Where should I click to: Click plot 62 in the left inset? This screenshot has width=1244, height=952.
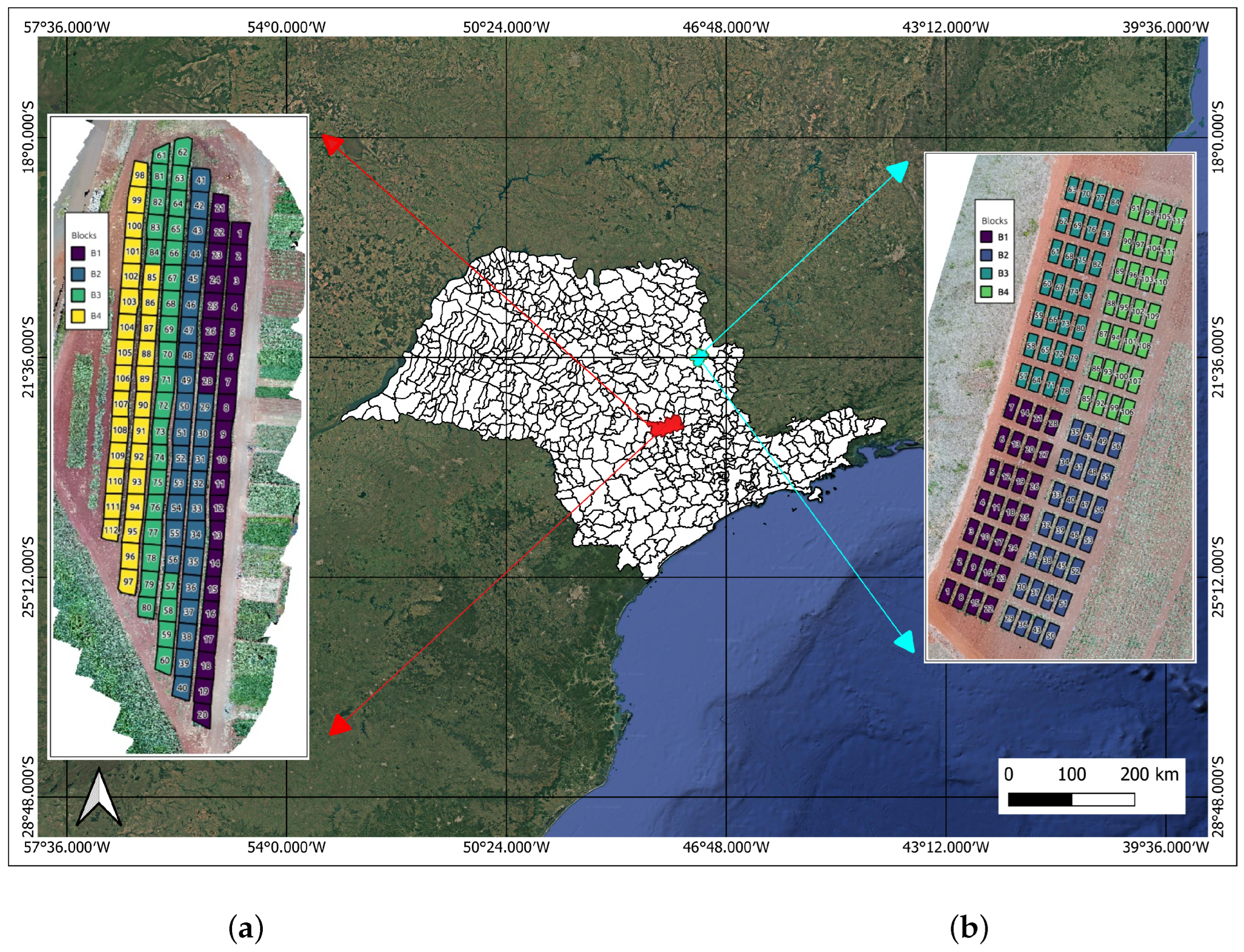[x=182, y=153]
